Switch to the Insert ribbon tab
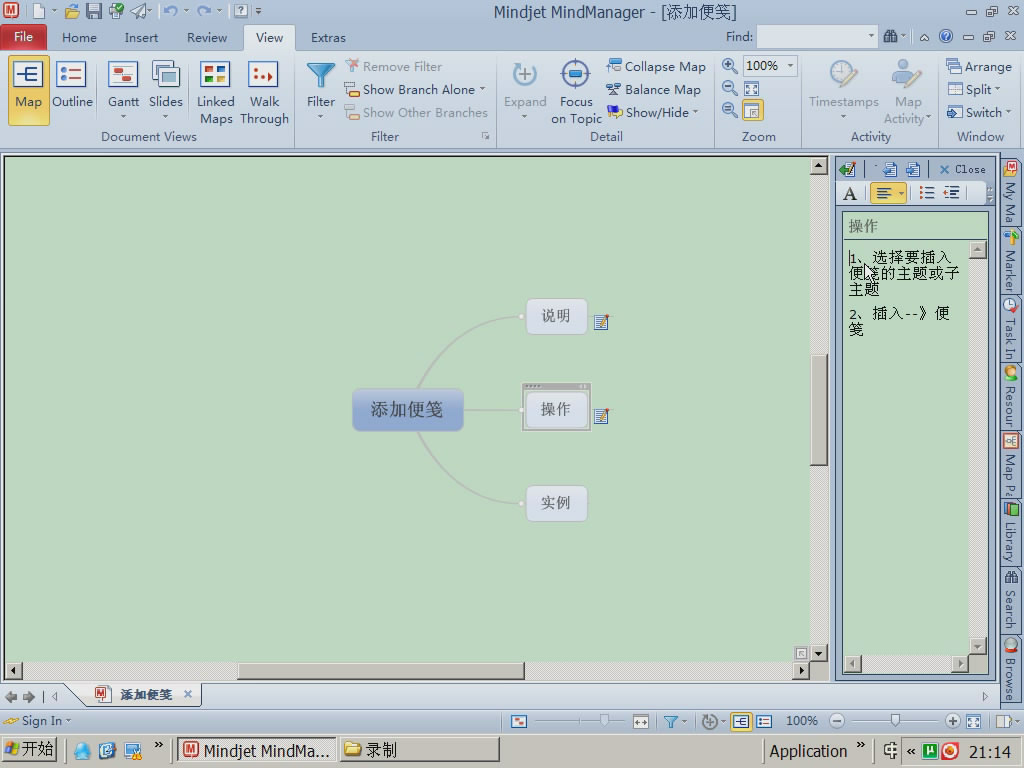The height and width of the screenshot is (768, 1024). point(141,38)
